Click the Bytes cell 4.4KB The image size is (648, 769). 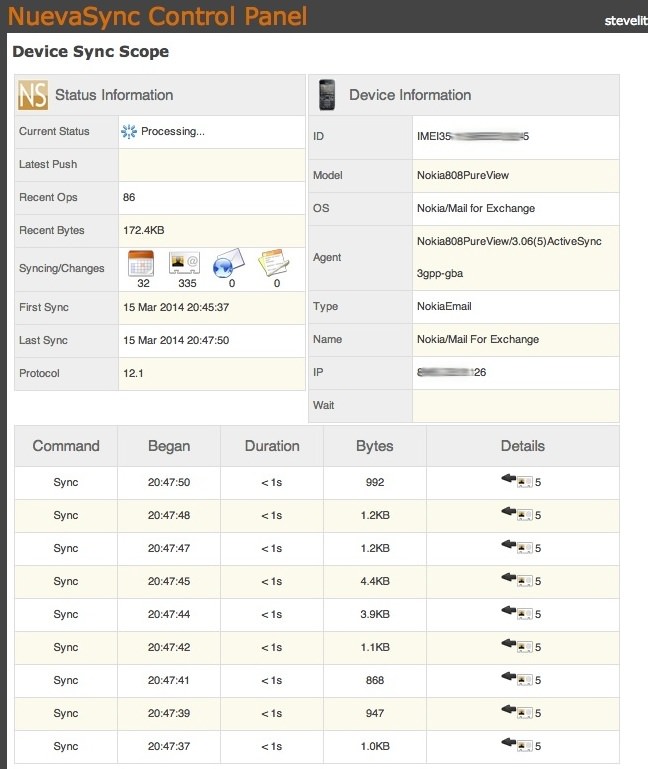[375, 581]
